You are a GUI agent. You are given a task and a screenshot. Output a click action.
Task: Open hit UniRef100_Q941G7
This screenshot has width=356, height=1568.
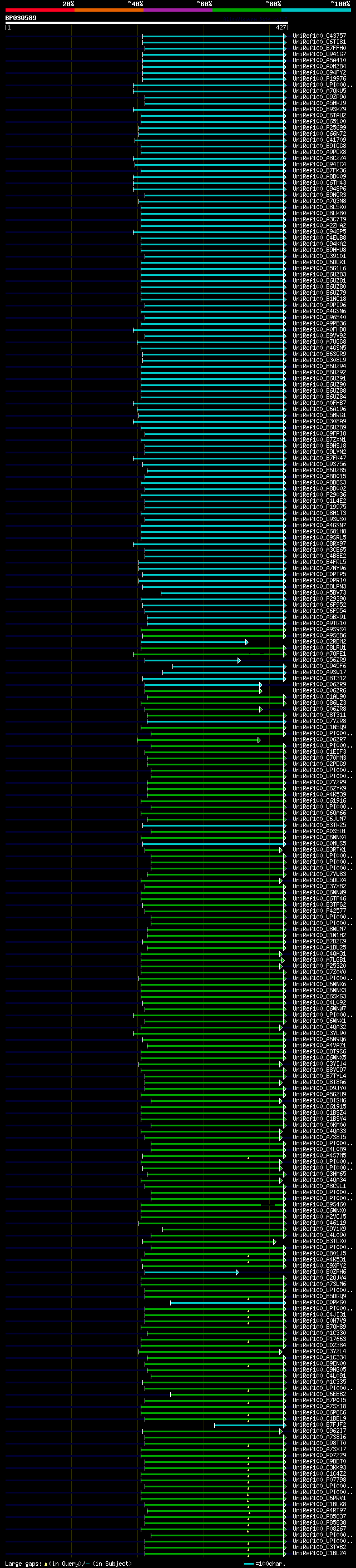(319, 54)
